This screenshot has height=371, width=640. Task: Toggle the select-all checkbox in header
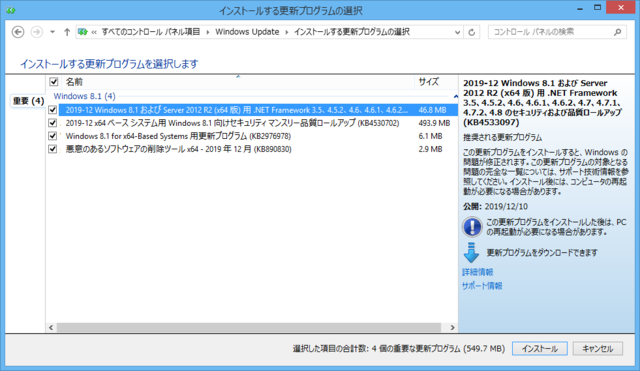[x=53, y=82]
